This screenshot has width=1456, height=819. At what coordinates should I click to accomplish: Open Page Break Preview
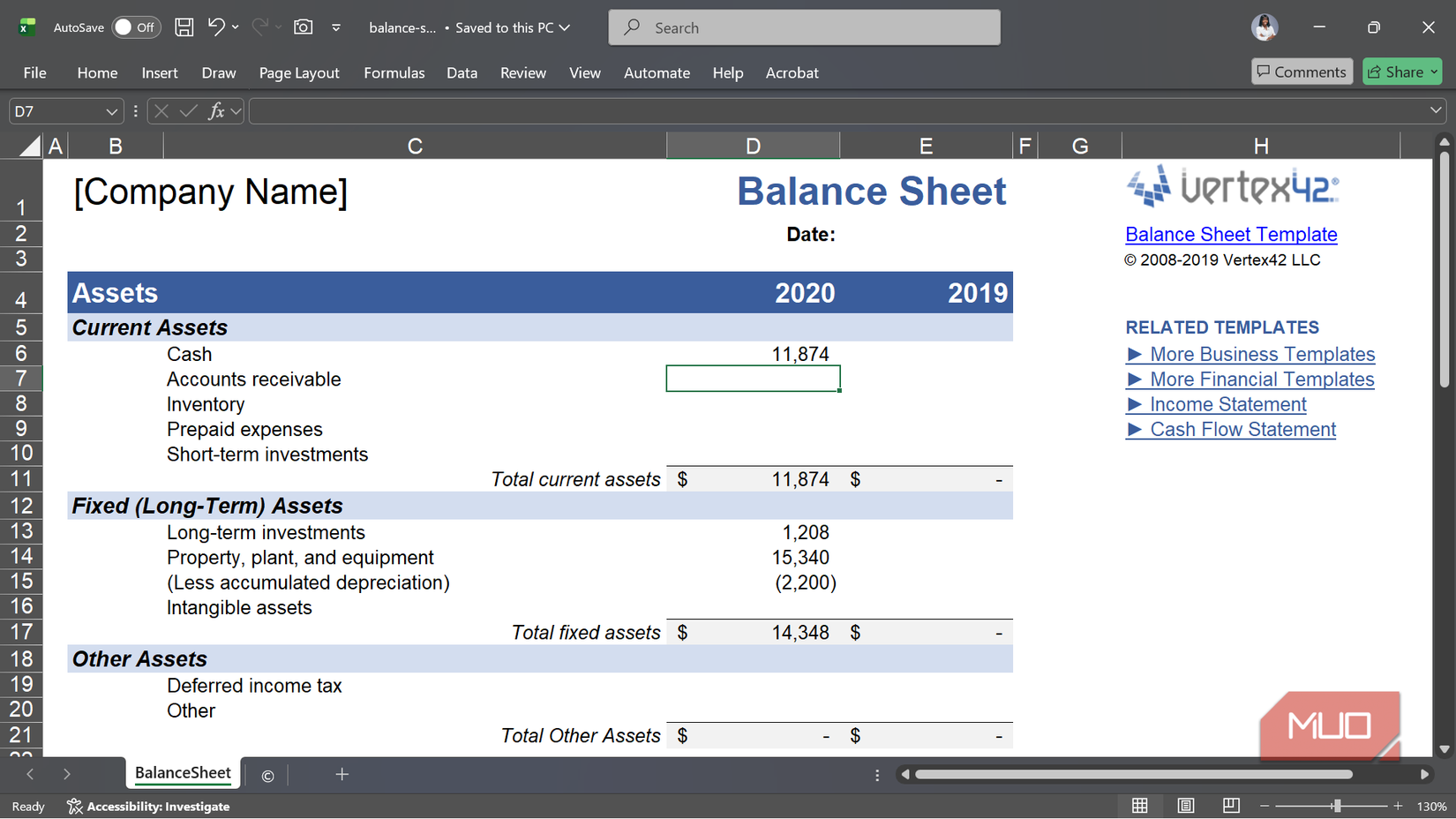(x=1230, y=806)
